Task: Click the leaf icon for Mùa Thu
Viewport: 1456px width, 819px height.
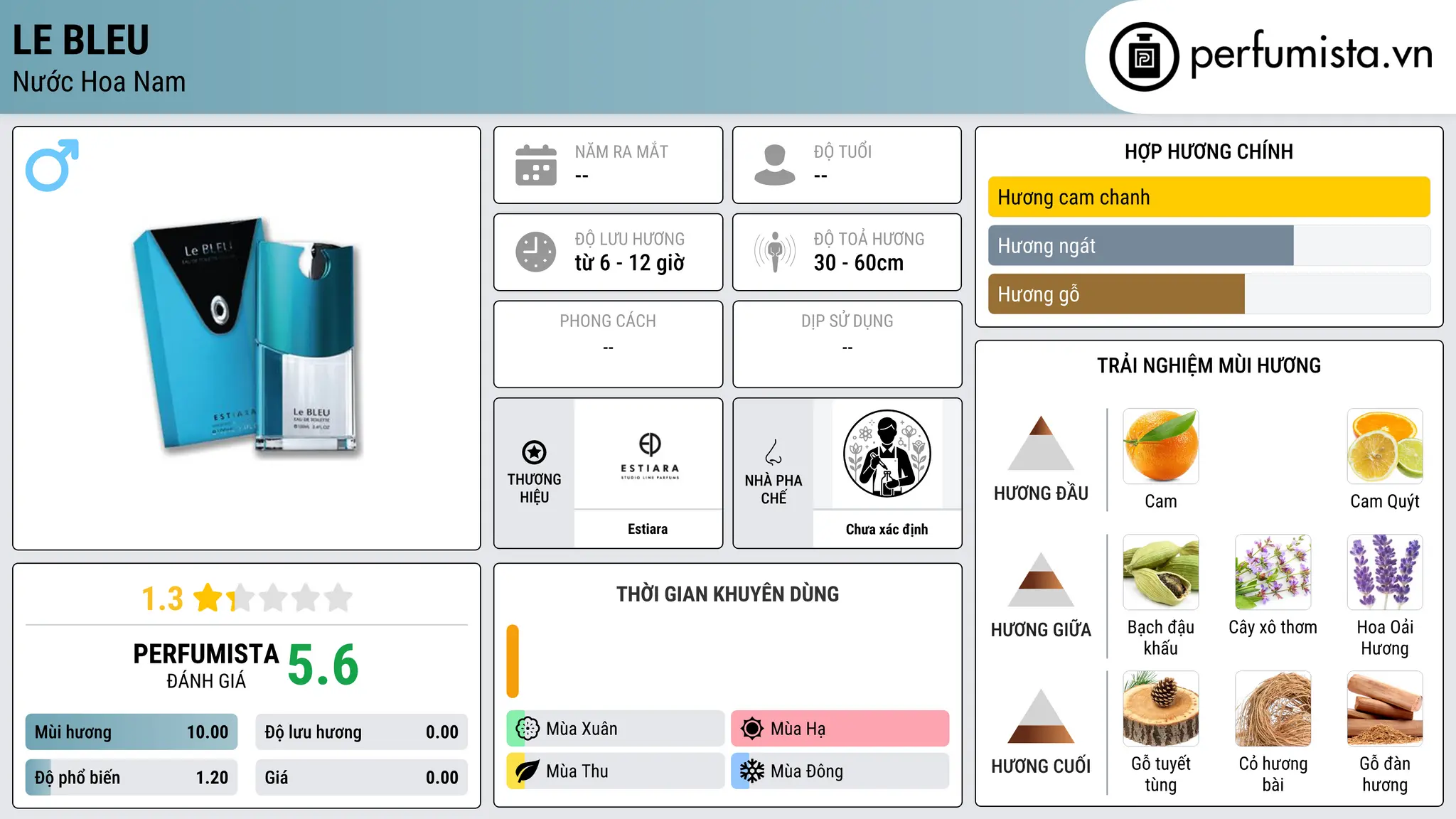Action: pyautogui.click(x=528, y=771)
